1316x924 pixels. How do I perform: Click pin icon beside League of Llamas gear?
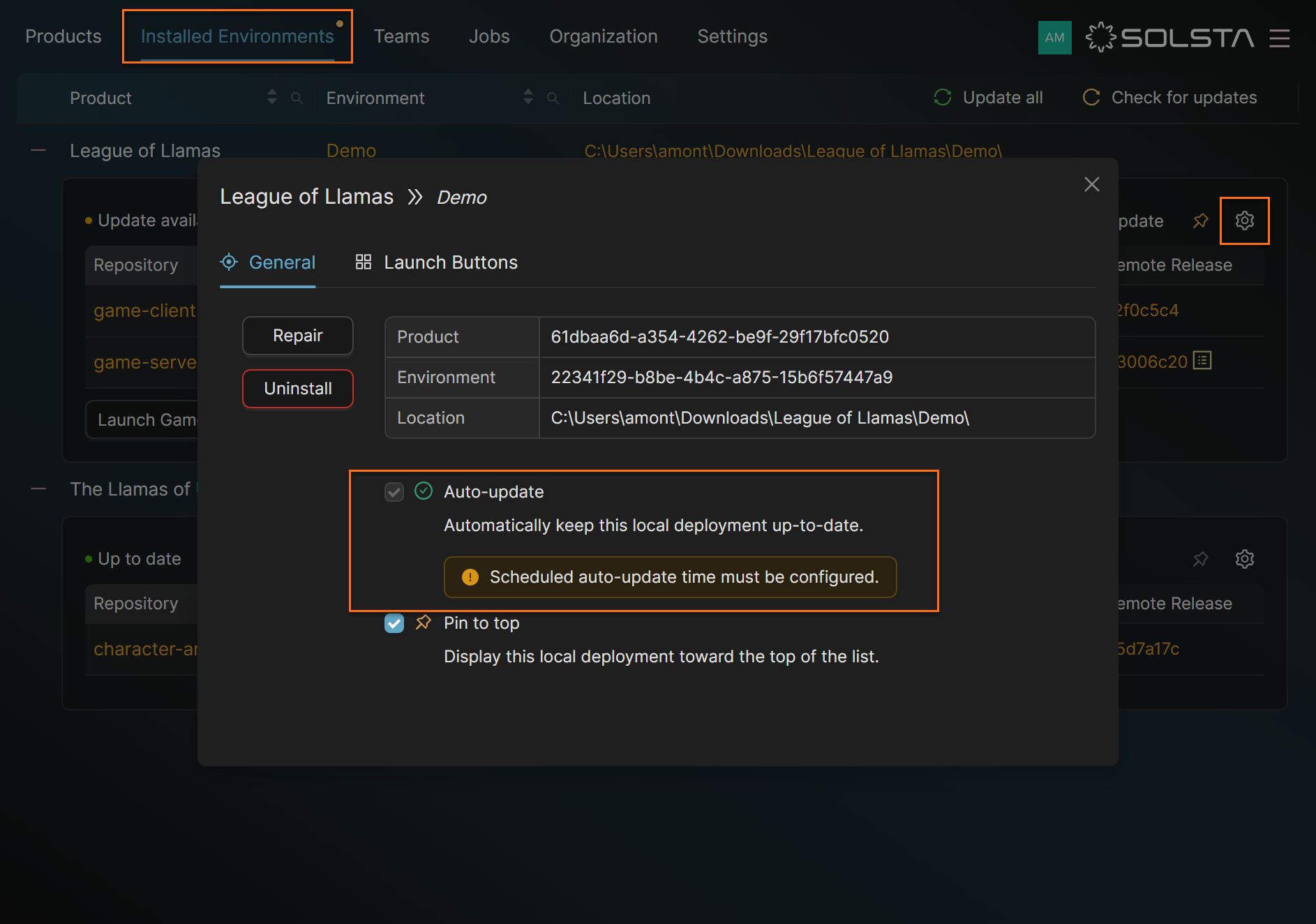tap(1200, 221)
